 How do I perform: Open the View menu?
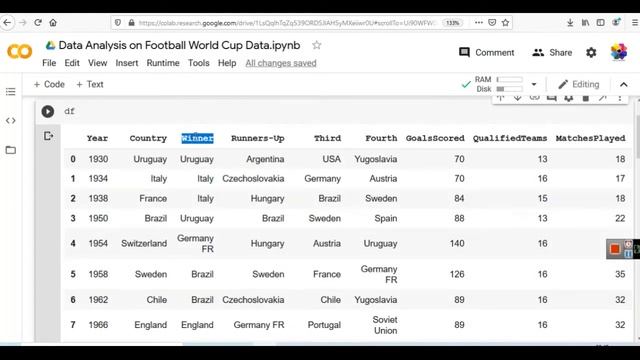point(98,63)
